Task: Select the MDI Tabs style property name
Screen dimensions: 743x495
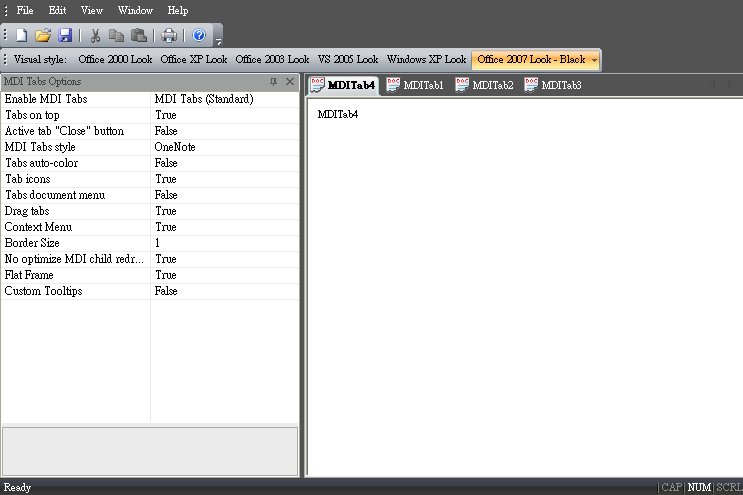Action: [40, 147]
